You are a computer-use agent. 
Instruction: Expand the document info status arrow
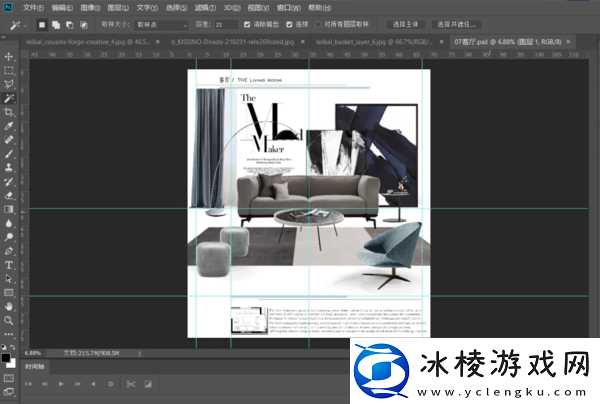point(140,354)
